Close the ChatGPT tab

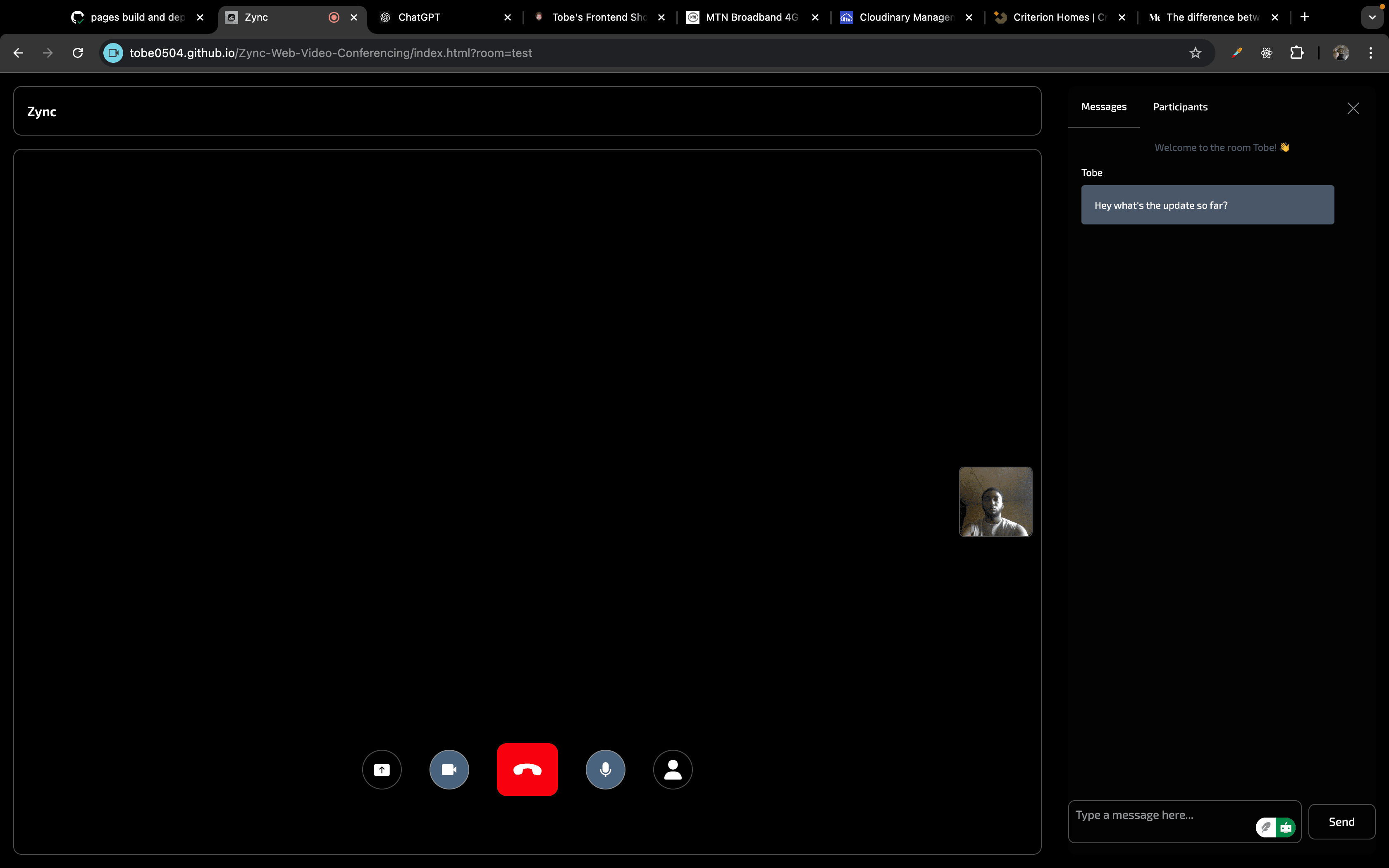[507, 17]
